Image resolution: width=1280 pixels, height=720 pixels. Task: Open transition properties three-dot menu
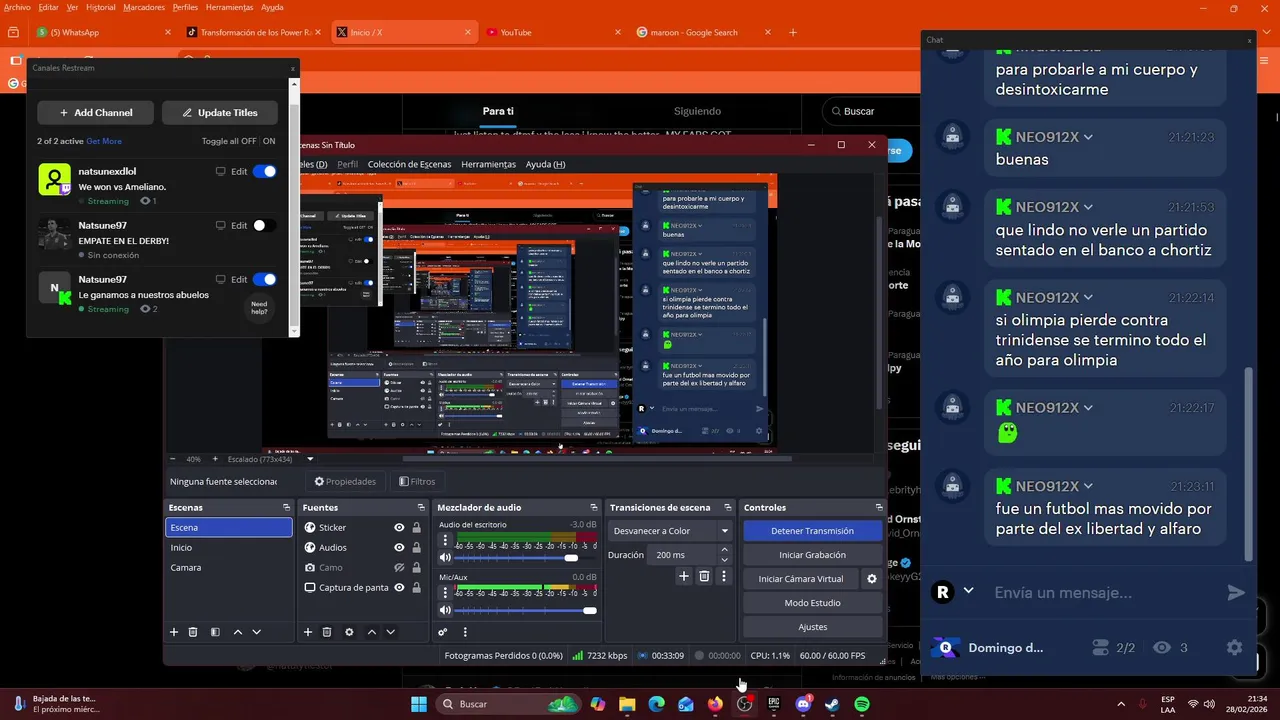pos(724,576)
